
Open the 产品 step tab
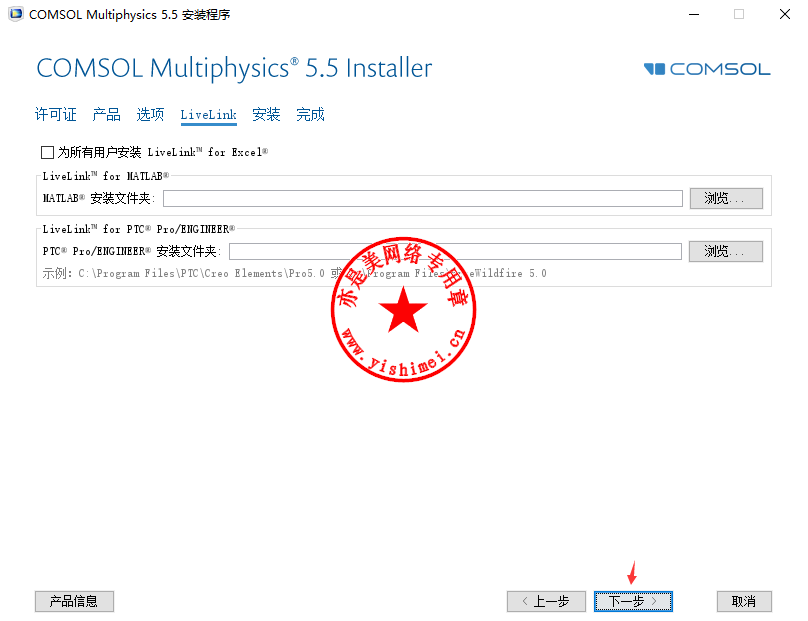(x=106, y=114)
